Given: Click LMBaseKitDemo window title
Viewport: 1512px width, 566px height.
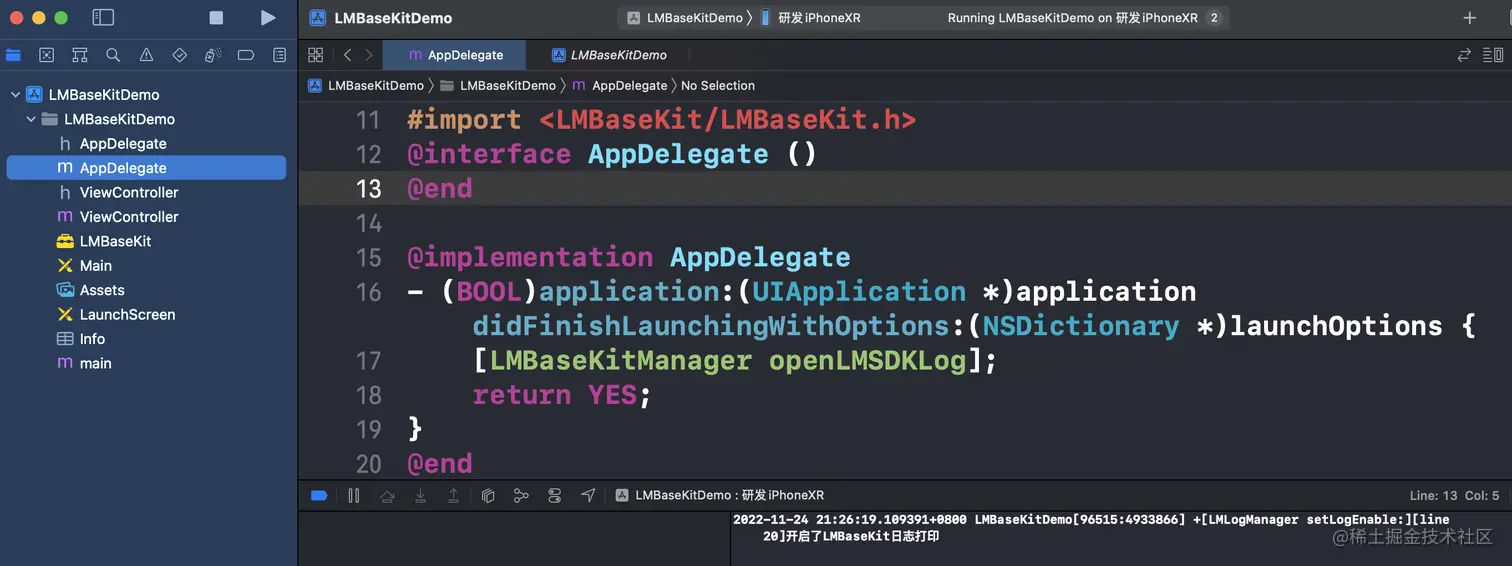Looking at the screenshot, I should [394, 18].
